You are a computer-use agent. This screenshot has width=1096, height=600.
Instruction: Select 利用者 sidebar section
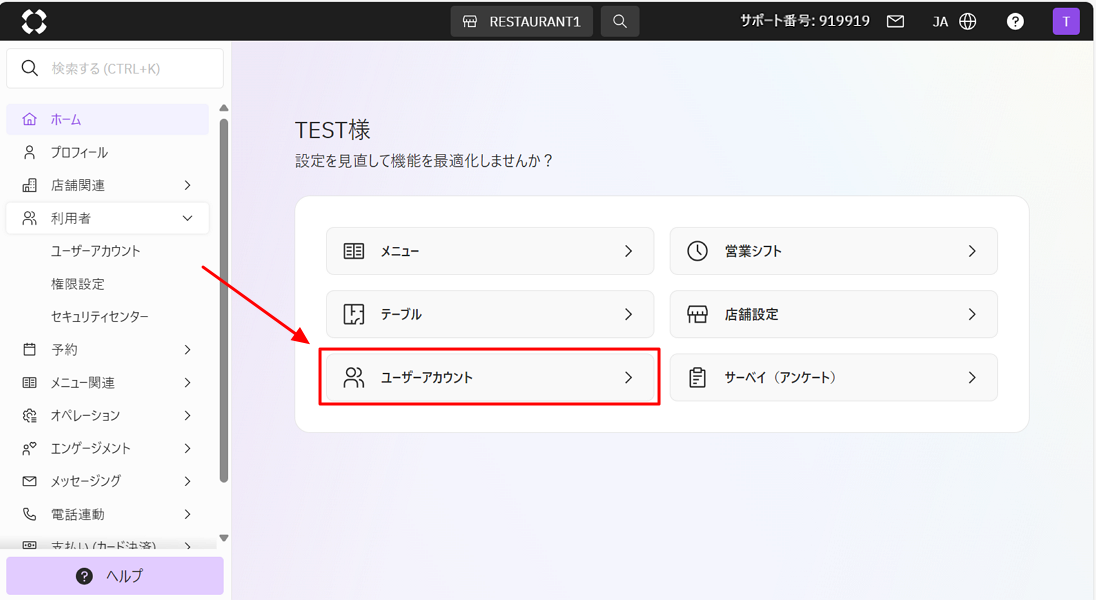(x=108, y=218)
